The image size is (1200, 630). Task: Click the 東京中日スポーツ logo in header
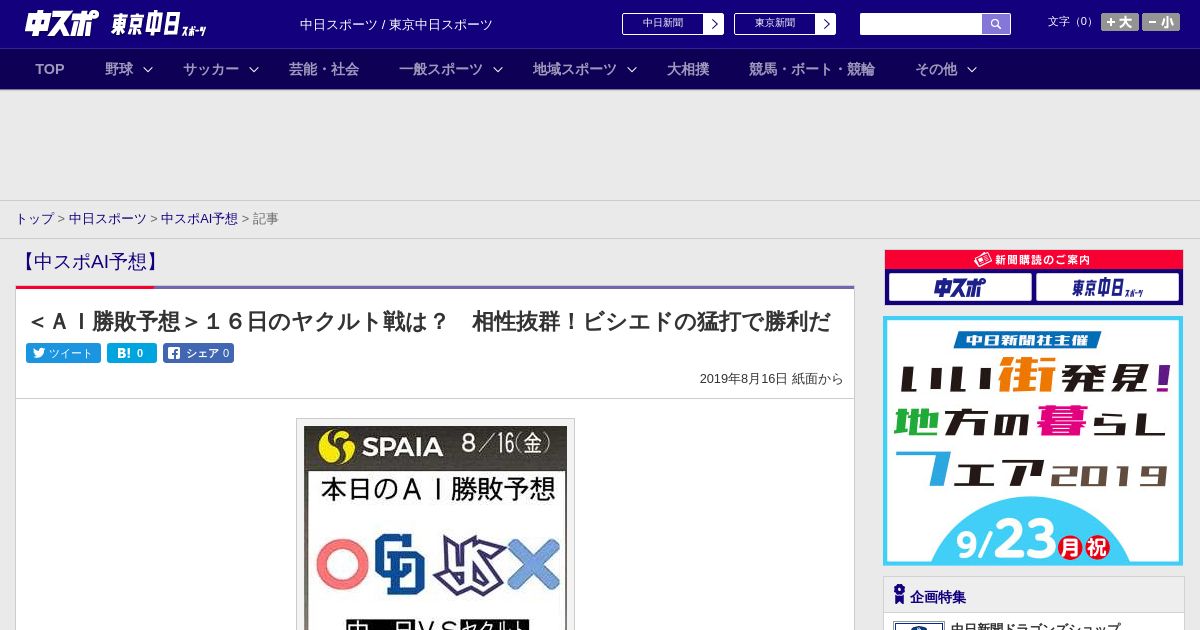[159, 24]
